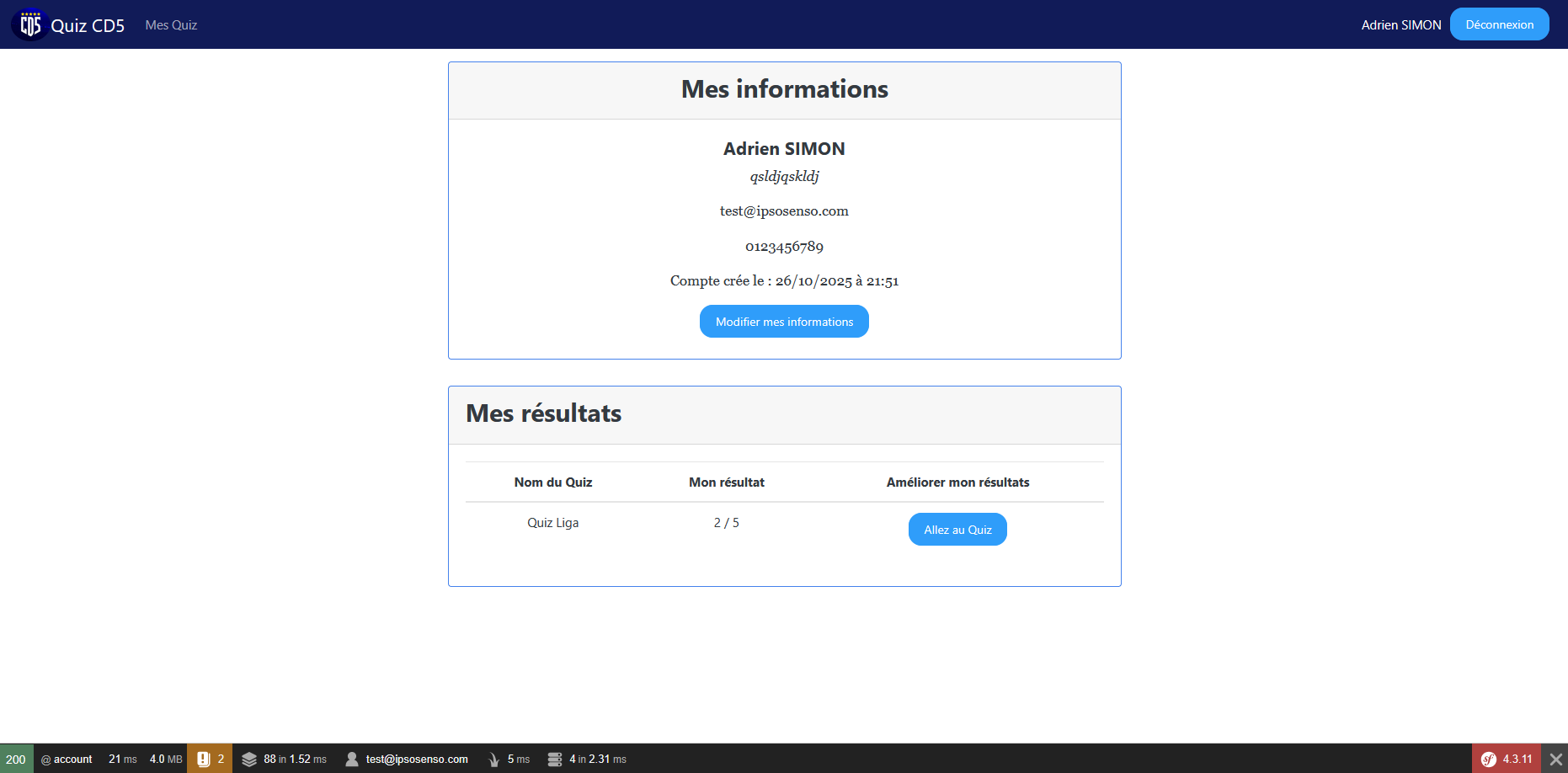This screenshot has width=1568, height=773.
Task: Open the logs panel showing 2 warnings
Action: 210,759
